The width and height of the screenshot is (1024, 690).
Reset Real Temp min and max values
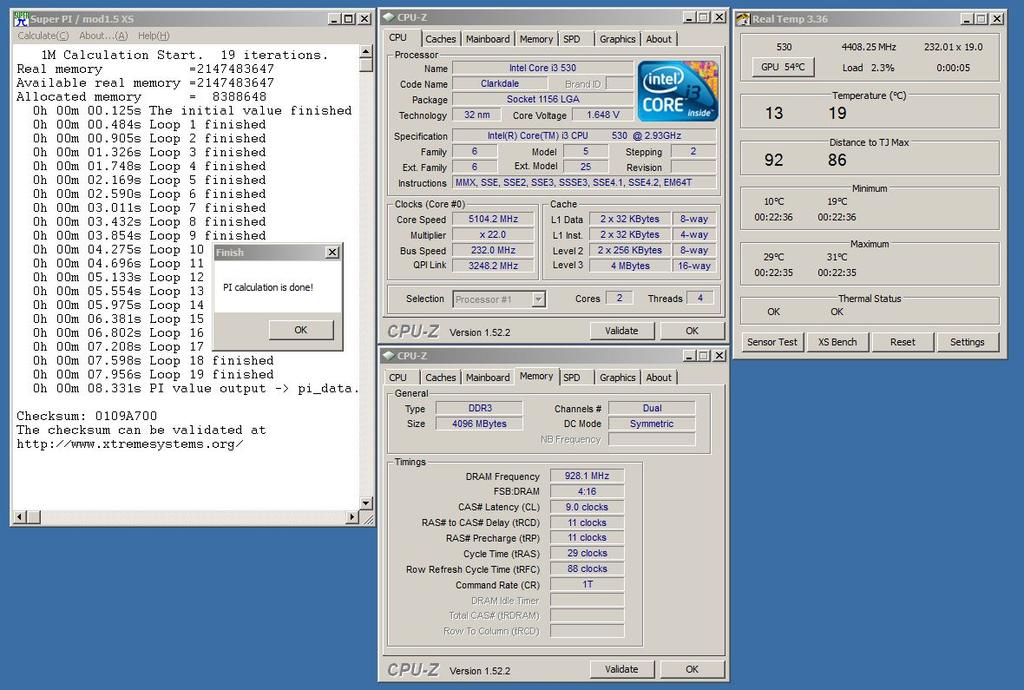click(x=903, y=342)
